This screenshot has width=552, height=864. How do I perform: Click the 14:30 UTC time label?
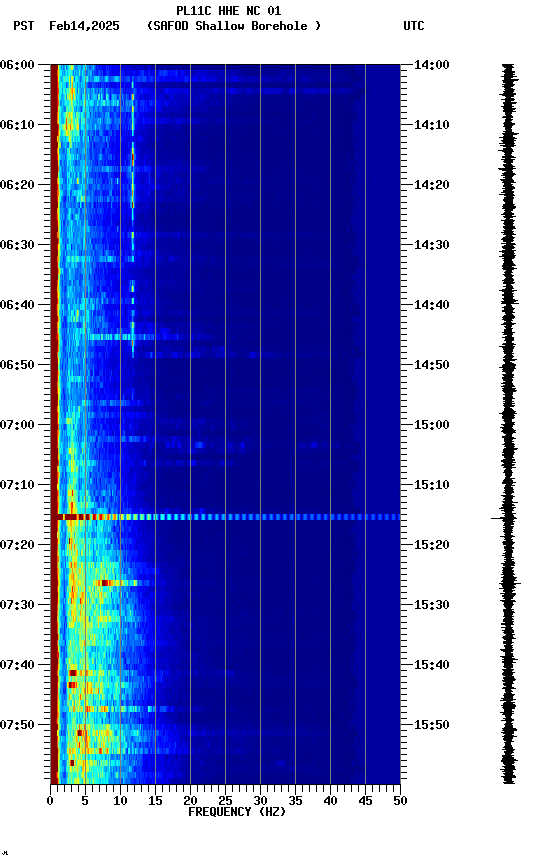pyautogui.click(x=432, y=245)
